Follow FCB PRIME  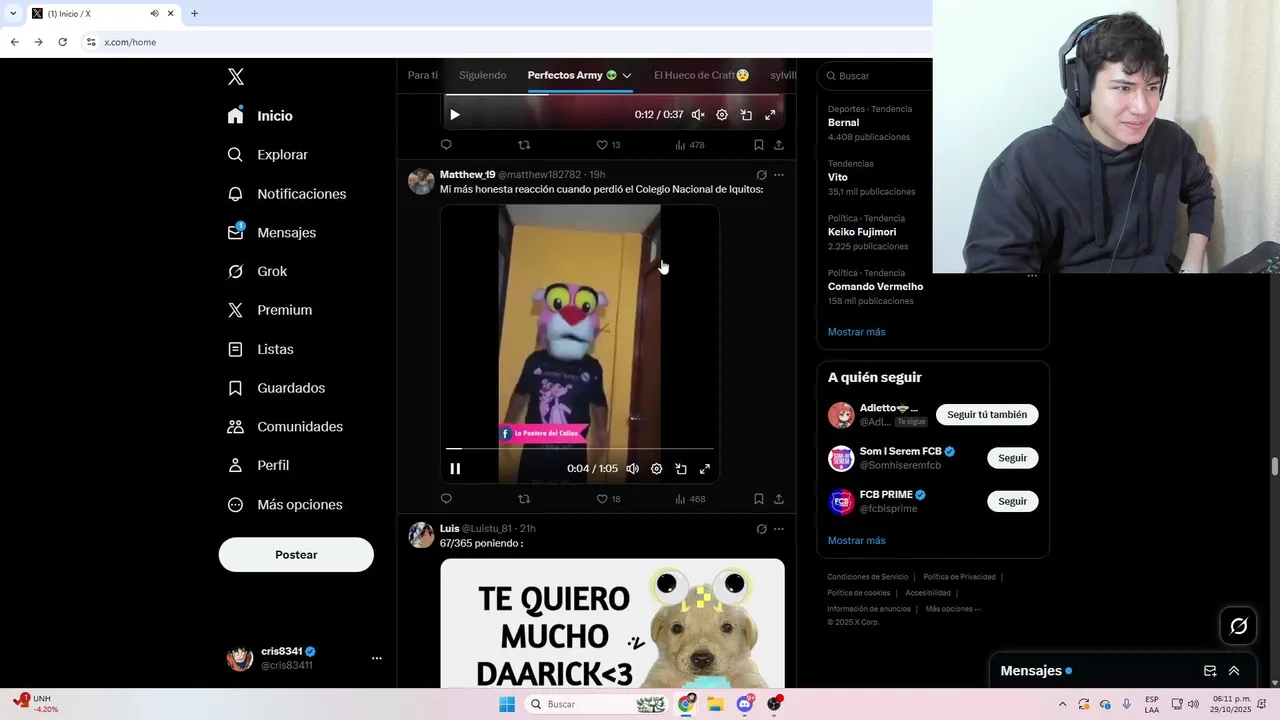click(x=1012, y=501)
